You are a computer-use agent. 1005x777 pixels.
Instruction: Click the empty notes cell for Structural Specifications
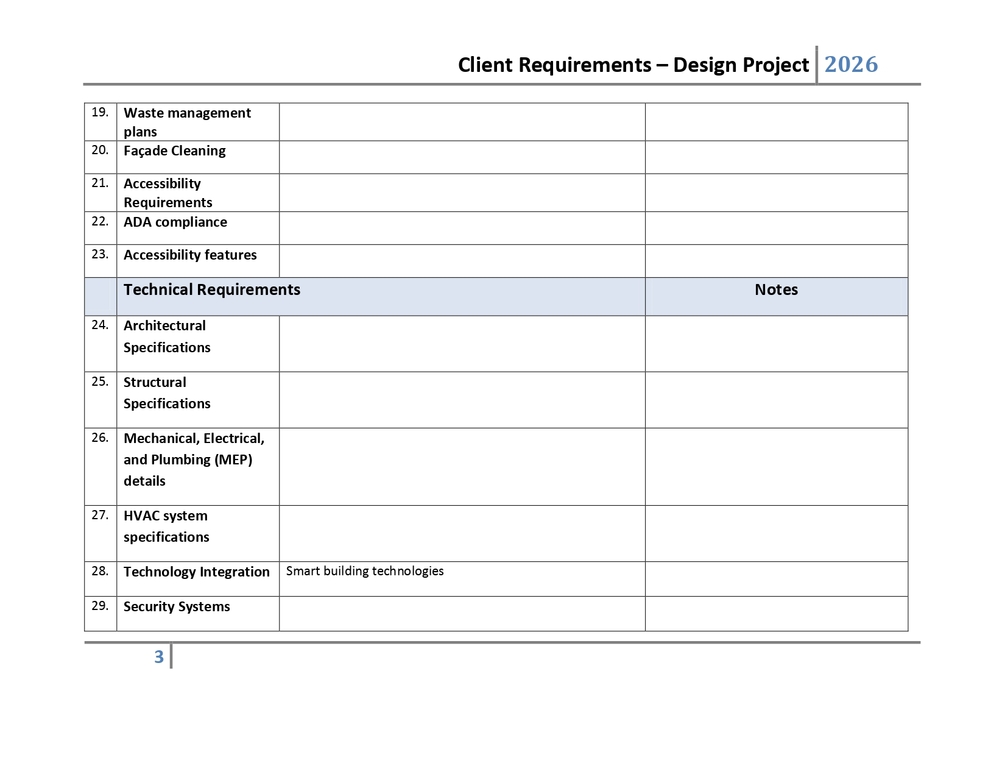coord(777,400)
